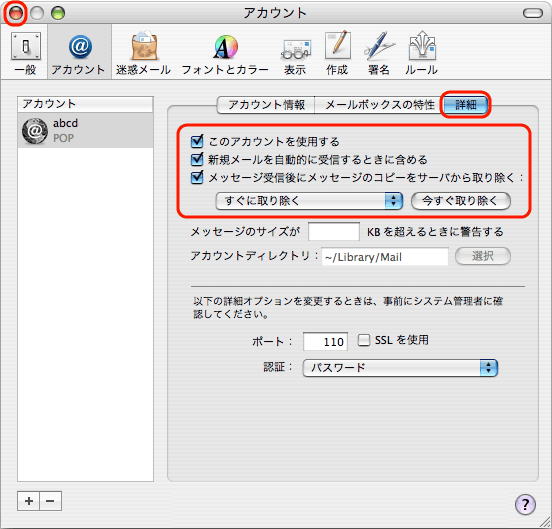Toggle the このアカウントを使用する checkbox
This screenshot has height=529, width=552.
click(197, 141)
